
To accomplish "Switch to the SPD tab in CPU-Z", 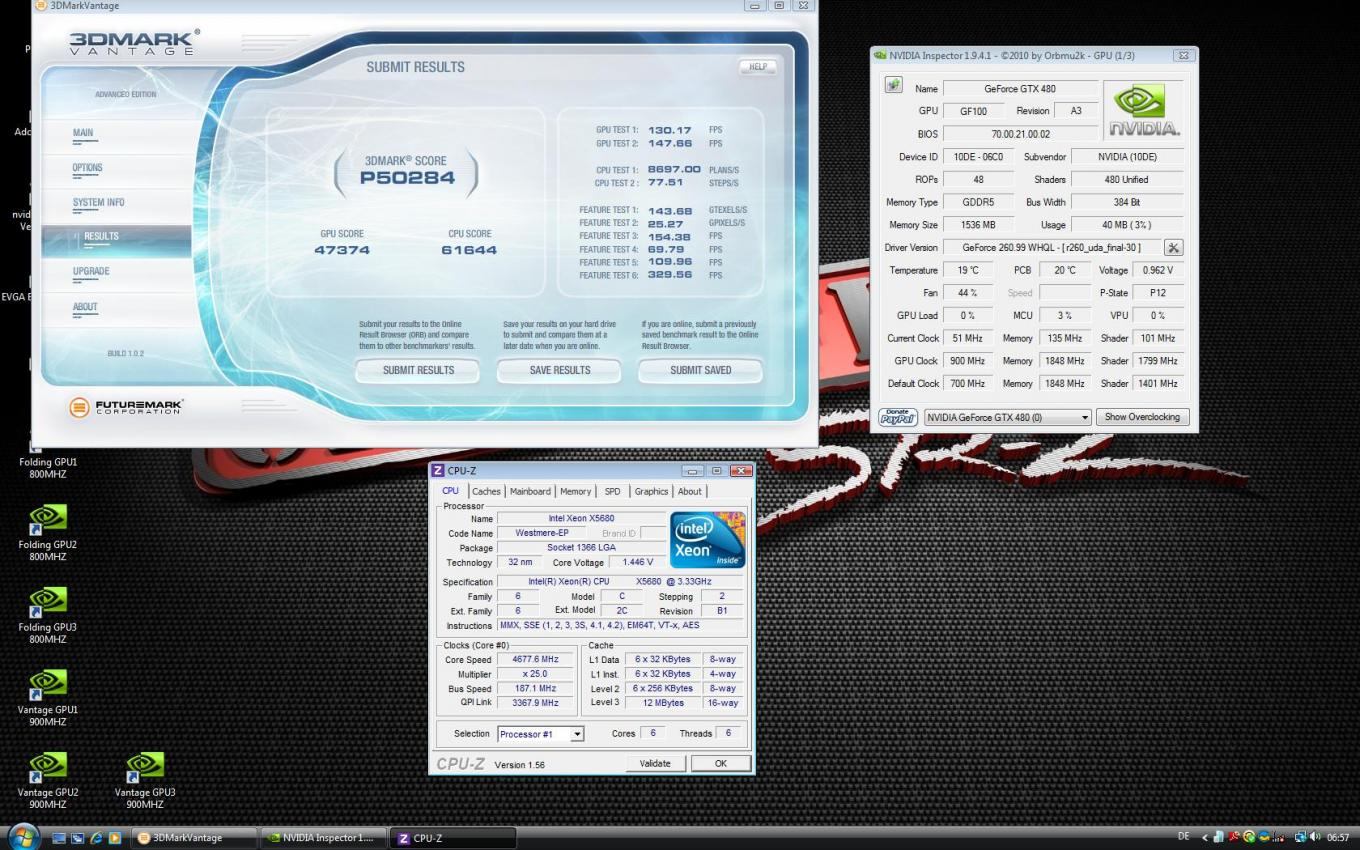I will click(x=612, y=491).
